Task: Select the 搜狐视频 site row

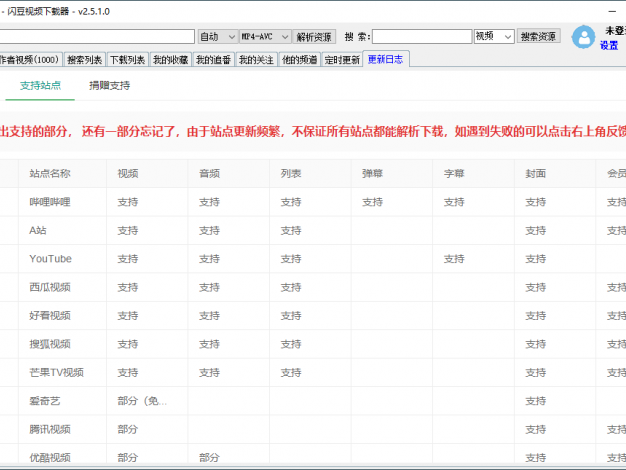Action: [313, 344]
